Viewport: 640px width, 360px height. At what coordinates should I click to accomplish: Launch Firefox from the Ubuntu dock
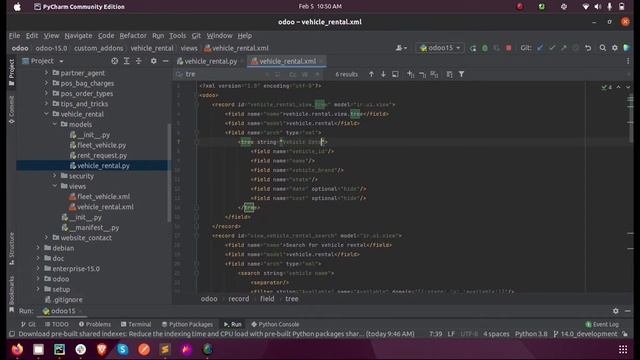click(x=17, y=349)
